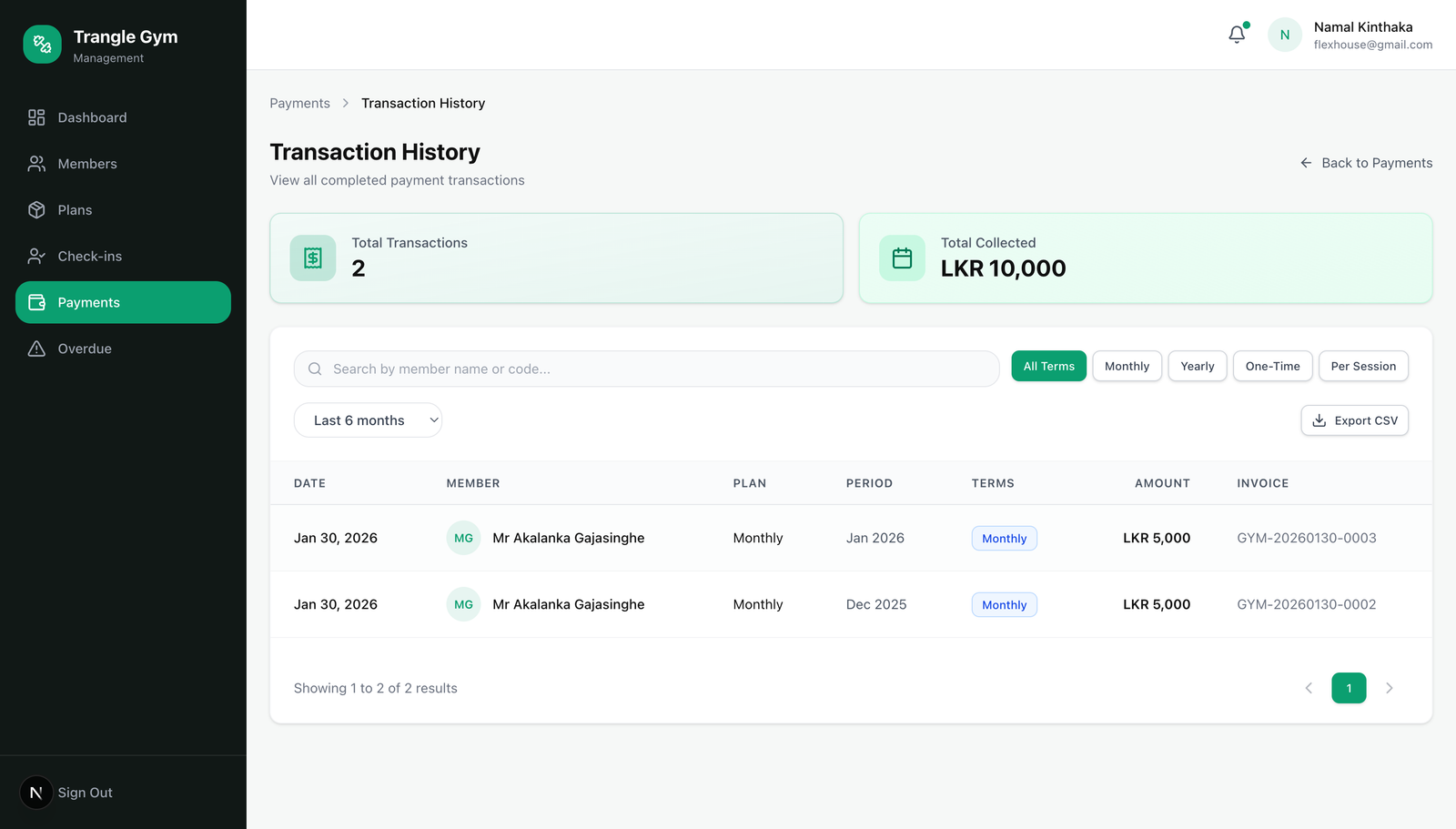The height and width of the screenshot is (829, 1456).
Task: Open Dashboard in the sidebar
Action: (123, 117)
